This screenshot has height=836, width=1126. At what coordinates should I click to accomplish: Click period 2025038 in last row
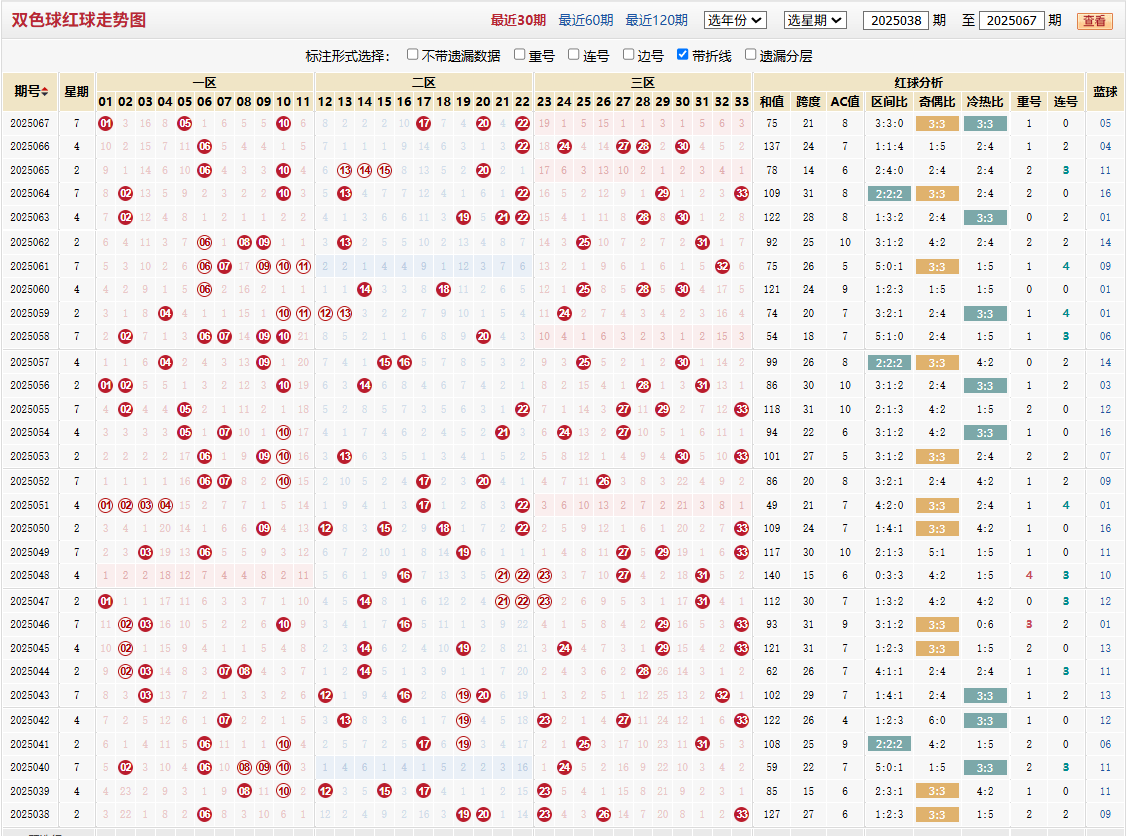[x=30, y=814]
